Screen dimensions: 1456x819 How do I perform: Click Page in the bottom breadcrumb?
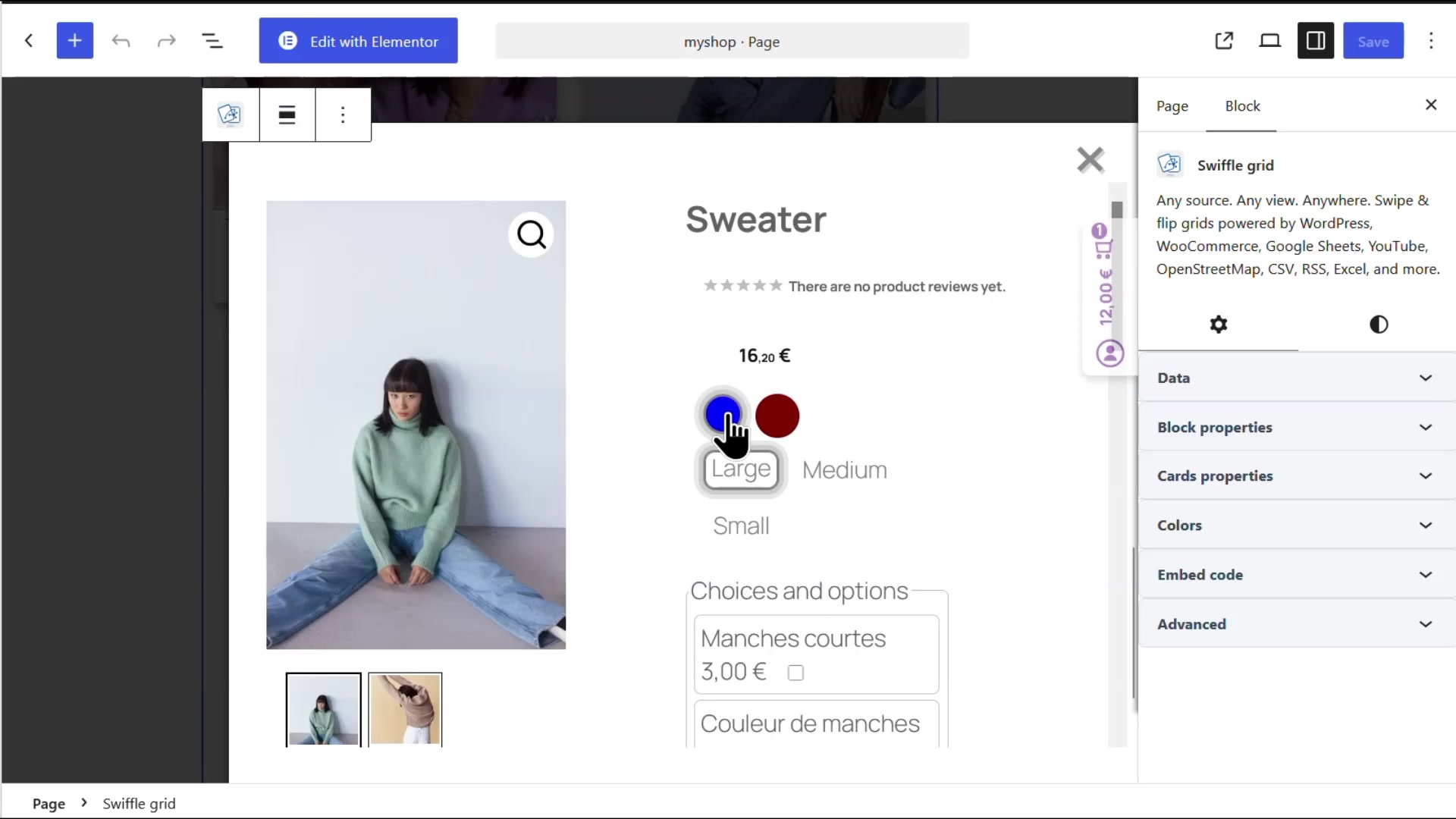click(49, 804)
